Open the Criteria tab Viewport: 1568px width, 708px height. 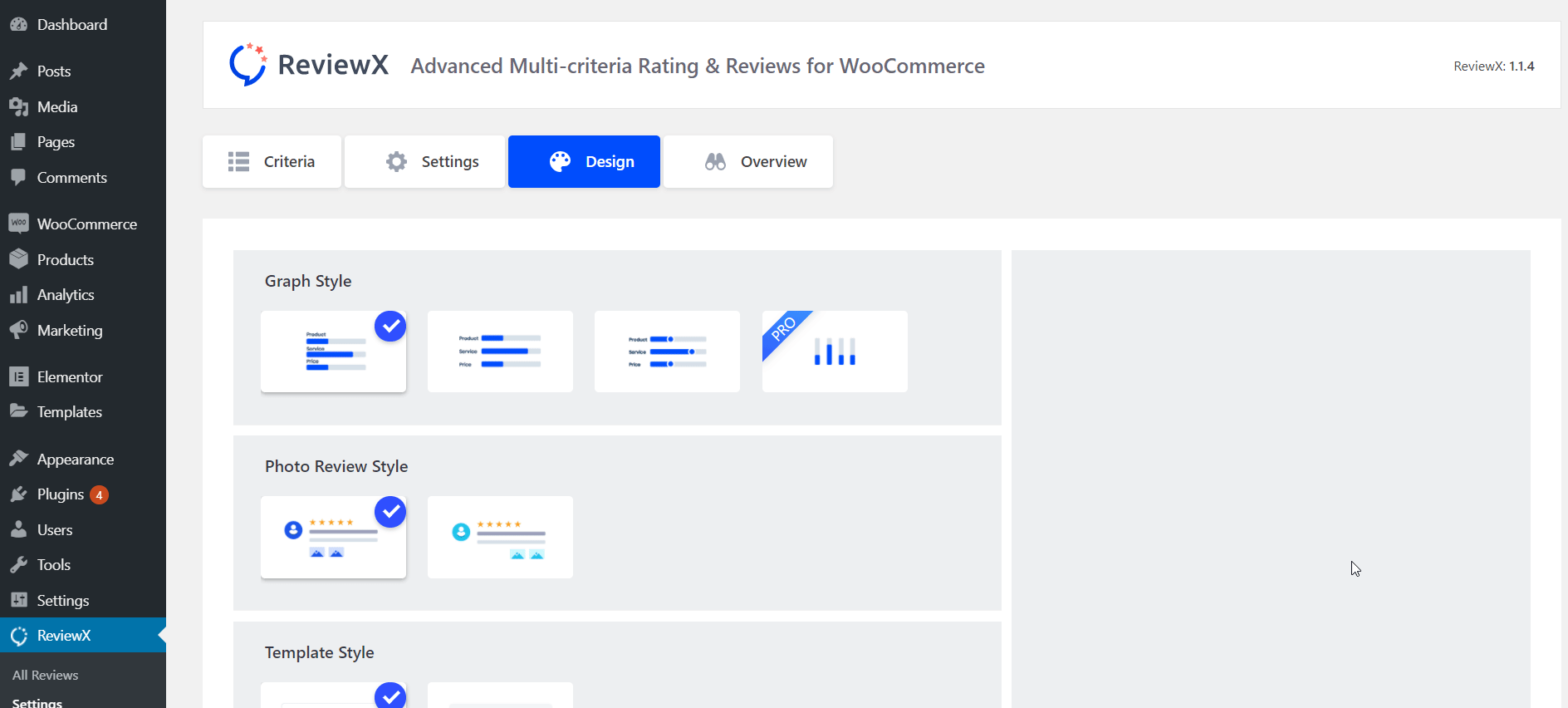coord(272,161)
